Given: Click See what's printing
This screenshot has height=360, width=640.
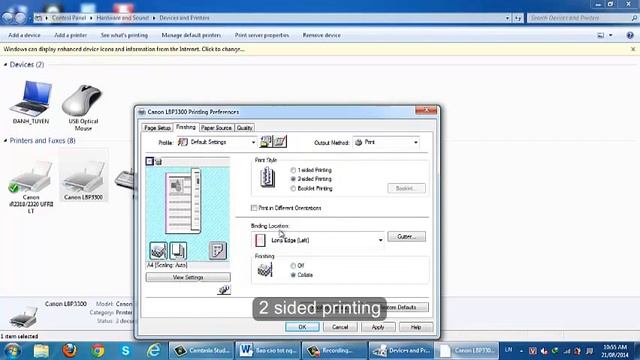Looking at the screenshot, I should 124,35.
